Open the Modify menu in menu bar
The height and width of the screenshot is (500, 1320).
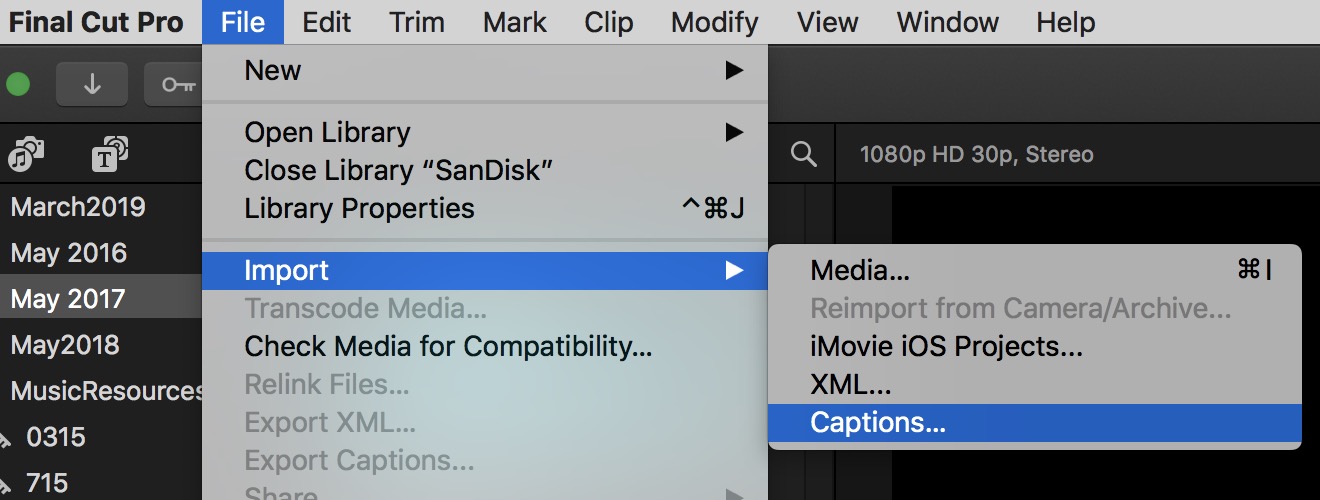coord(714,22)
